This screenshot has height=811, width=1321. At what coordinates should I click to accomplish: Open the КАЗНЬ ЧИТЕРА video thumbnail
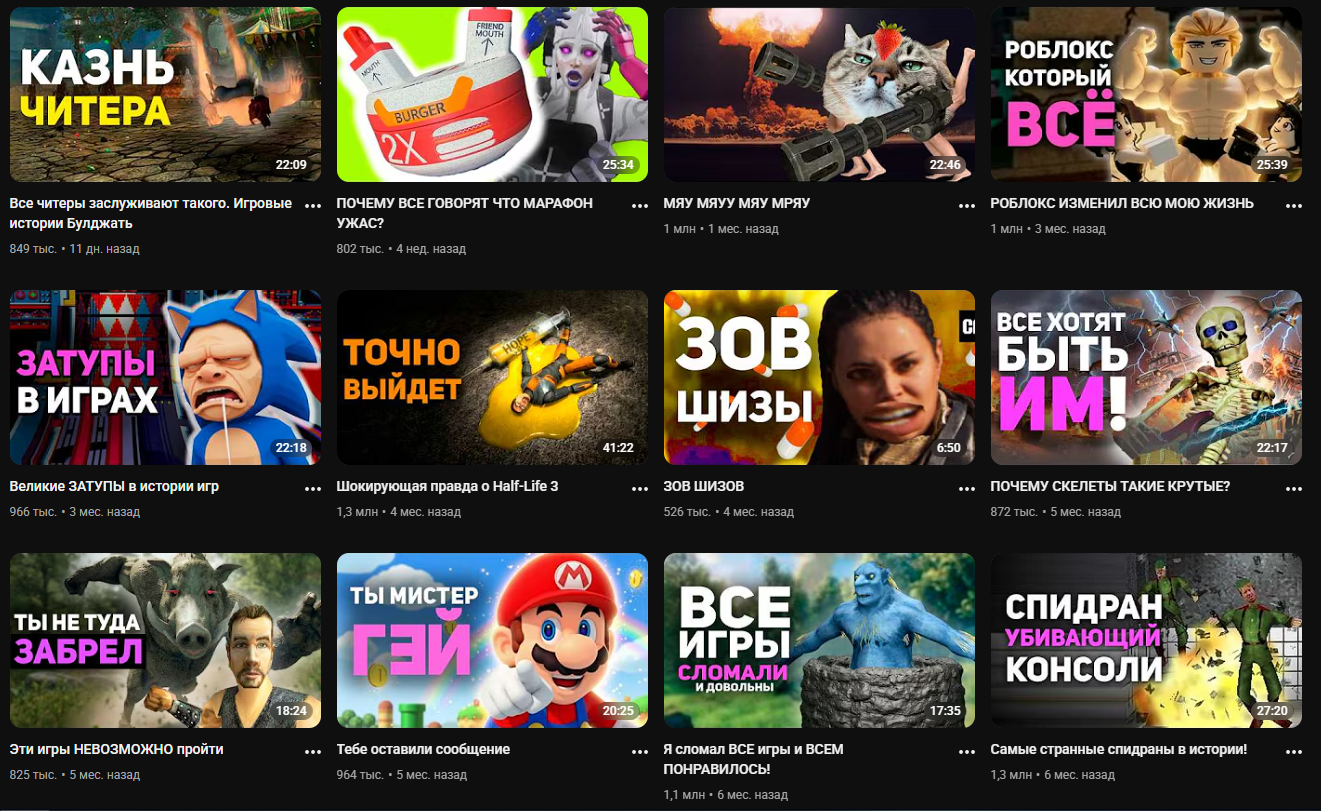[x=166, y=95]
